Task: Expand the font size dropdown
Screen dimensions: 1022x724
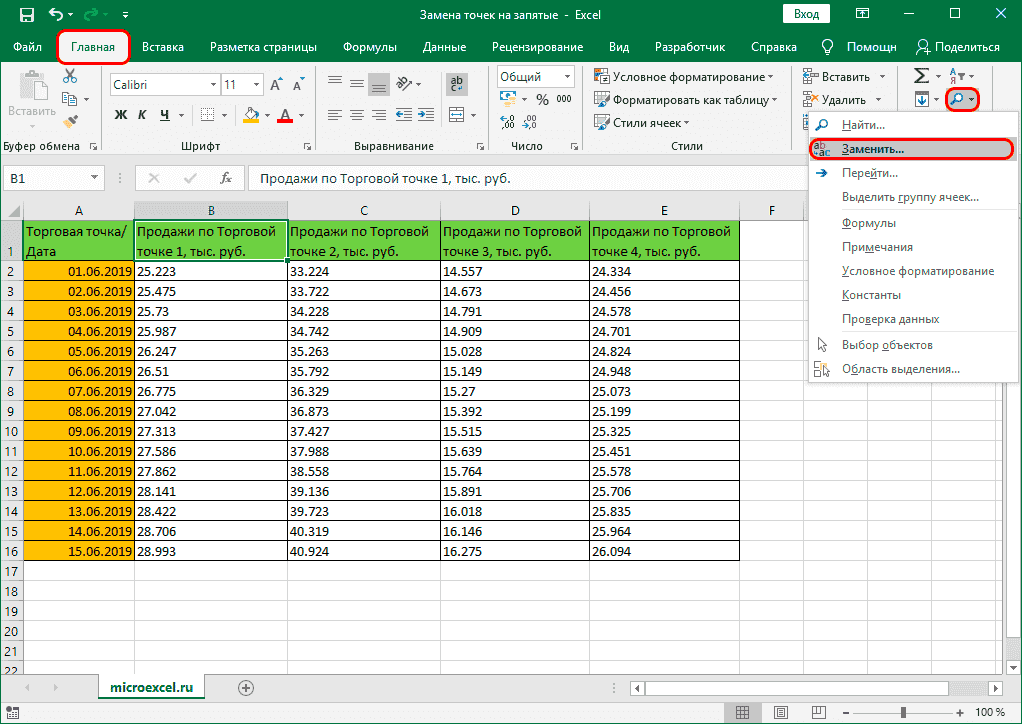Action: [257, 85]
